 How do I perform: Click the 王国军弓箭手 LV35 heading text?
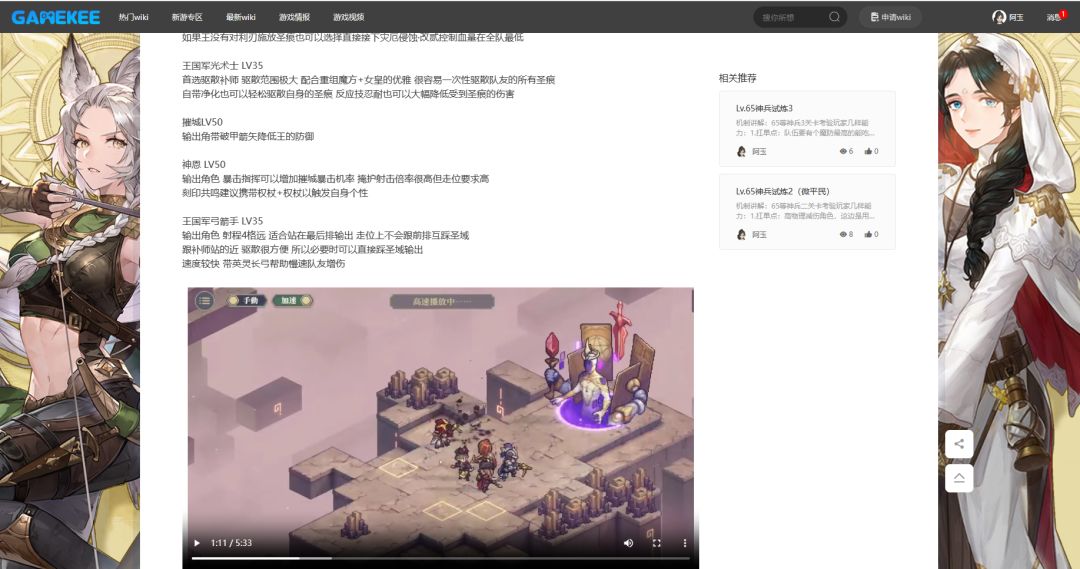pos(222,220)
